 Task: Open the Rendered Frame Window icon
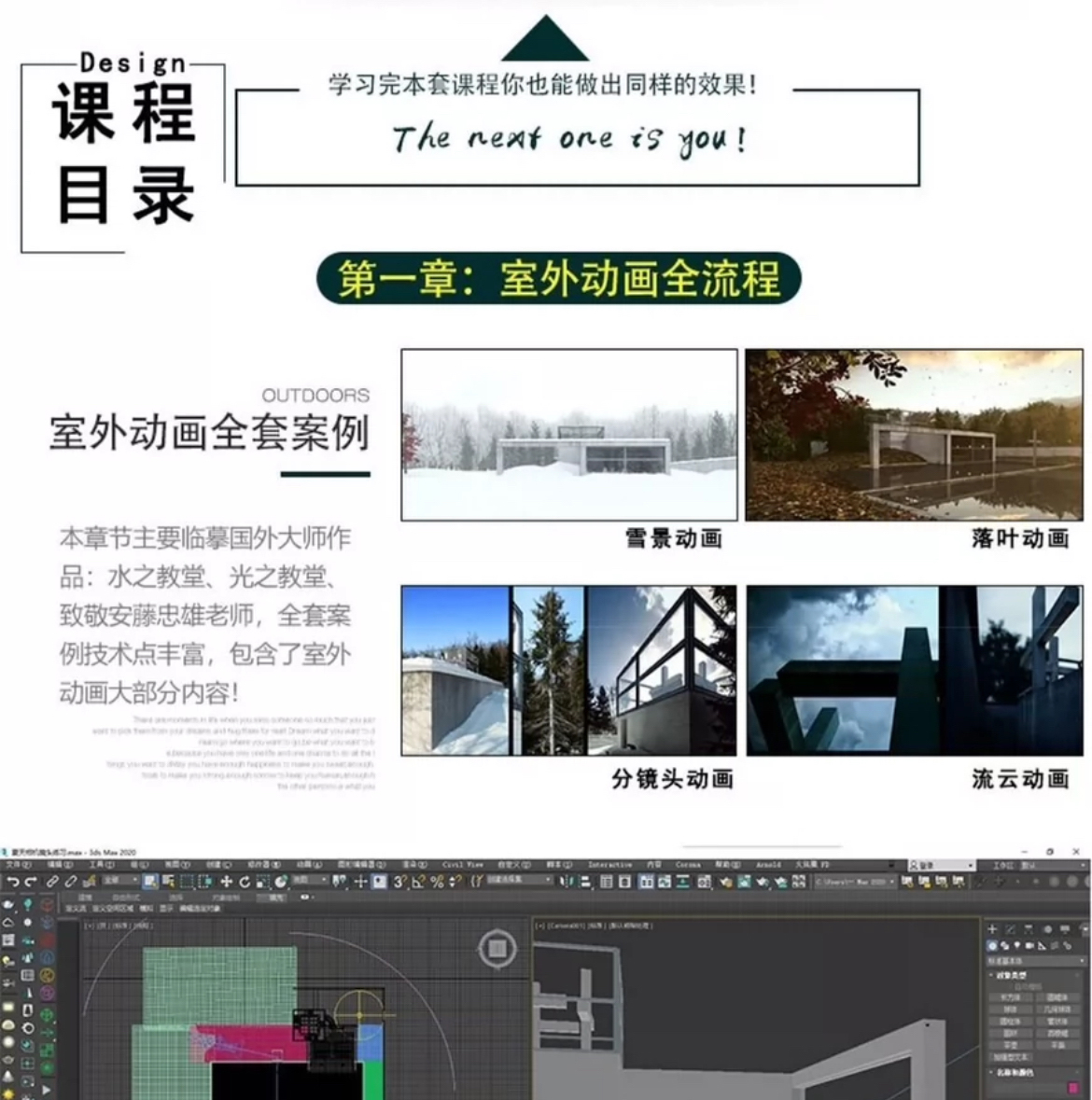tap(746, 881)
